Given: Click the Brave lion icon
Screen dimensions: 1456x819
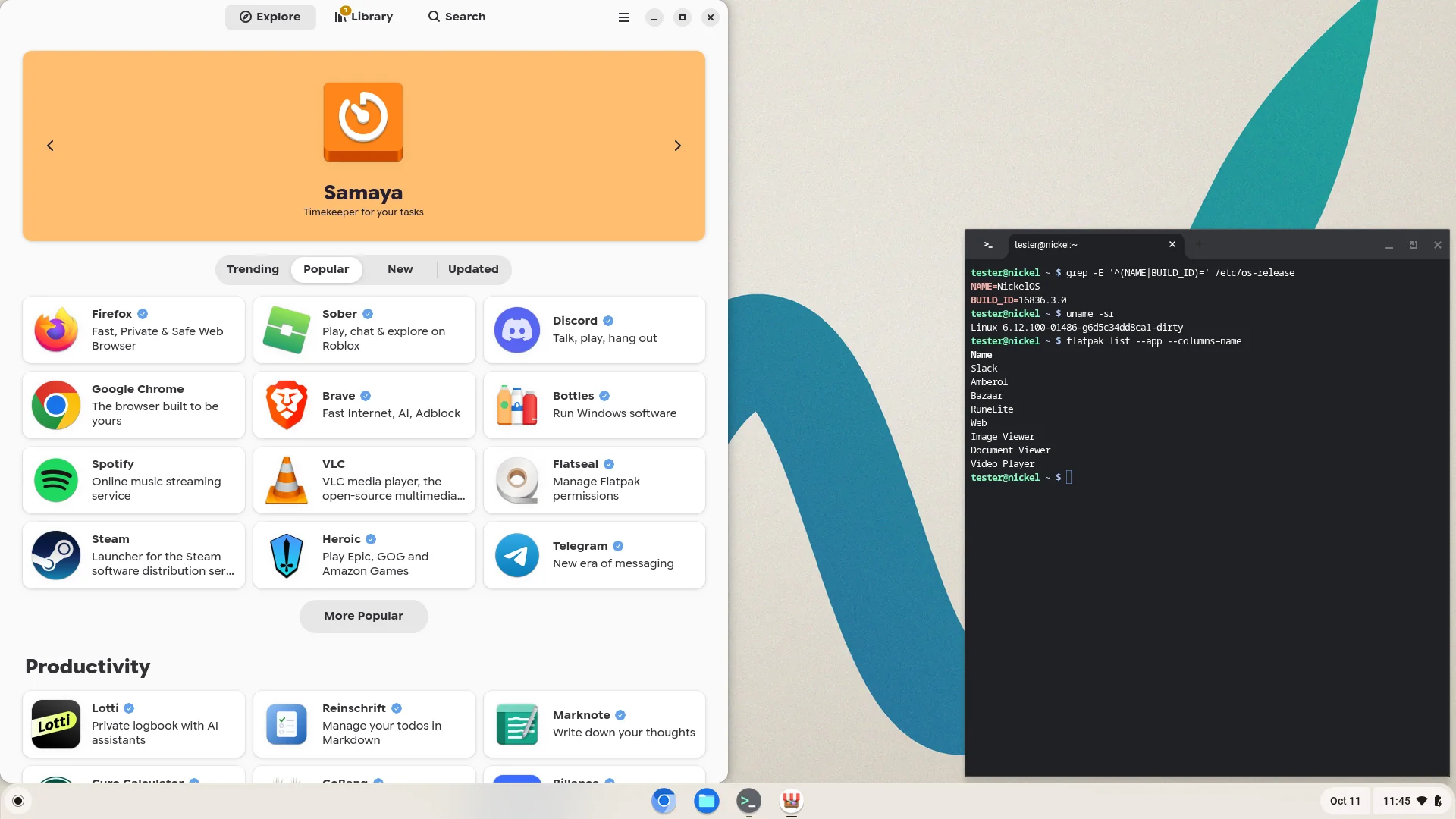Looking at the screenshot, I should pyautogui.click(x=287, y=405).
